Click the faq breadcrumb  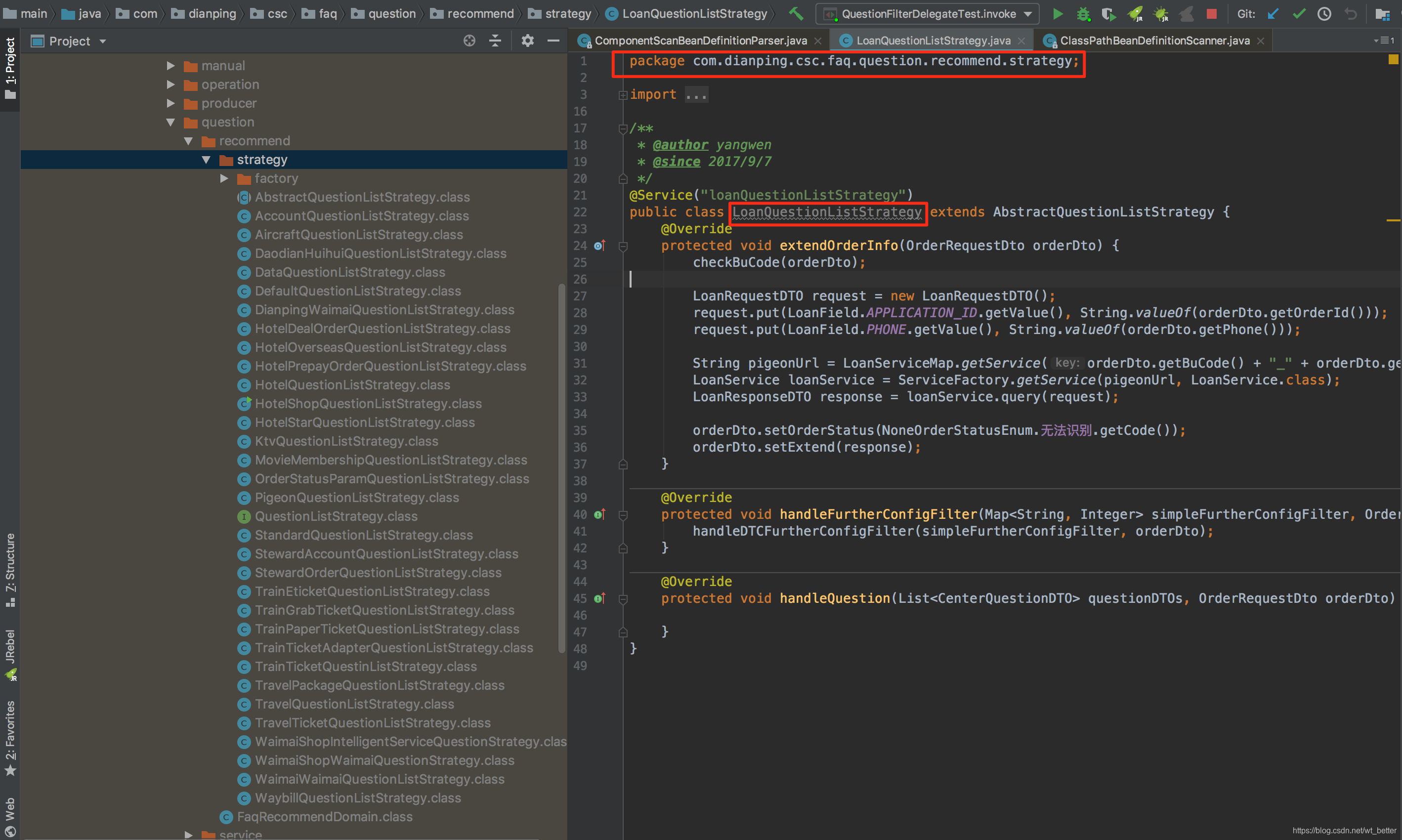[x=319, y=13]
